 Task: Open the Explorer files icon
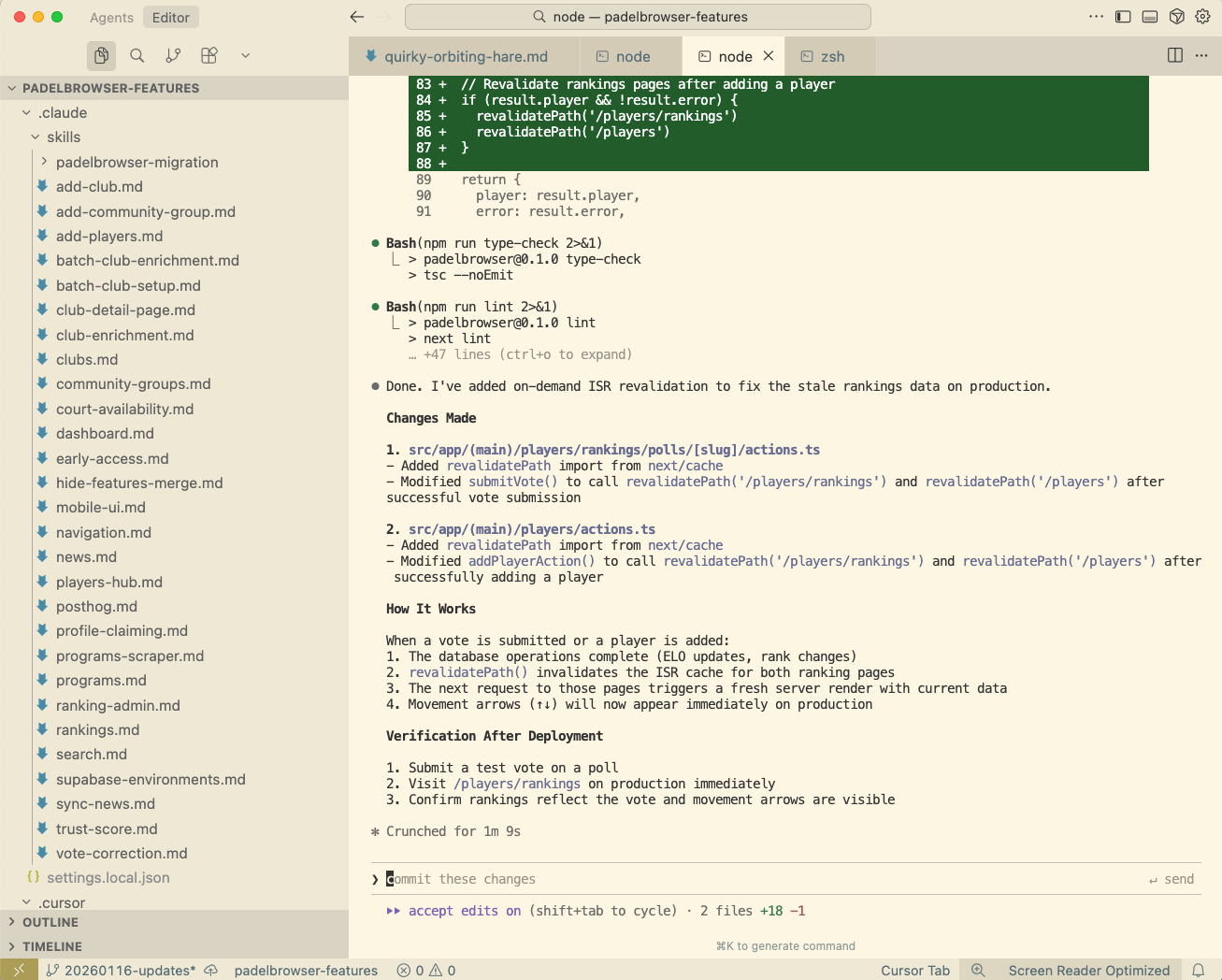[101, 56]
